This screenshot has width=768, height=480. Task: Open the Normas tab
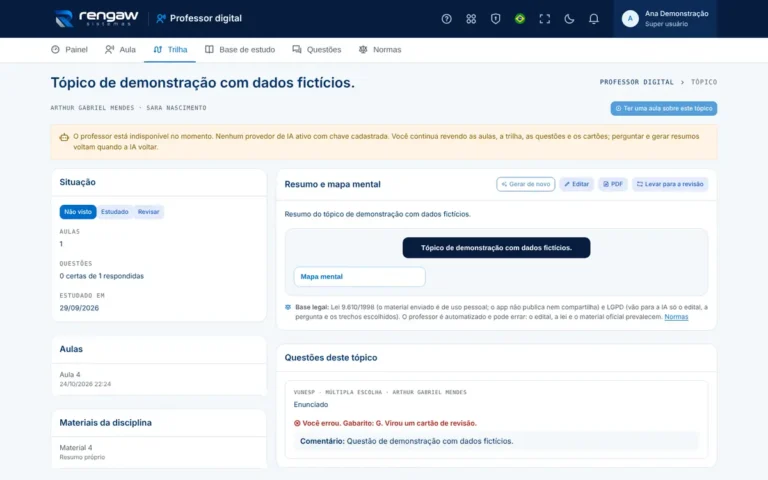coord(380,49)
